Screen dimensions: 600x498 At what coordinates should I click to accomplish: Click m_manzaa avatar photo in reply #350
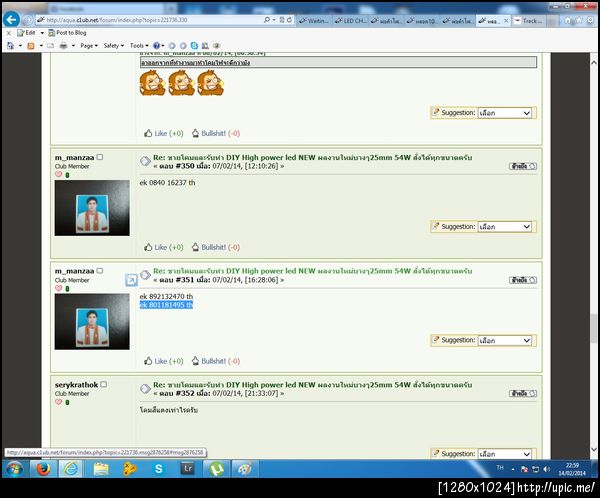click(92, 208)
